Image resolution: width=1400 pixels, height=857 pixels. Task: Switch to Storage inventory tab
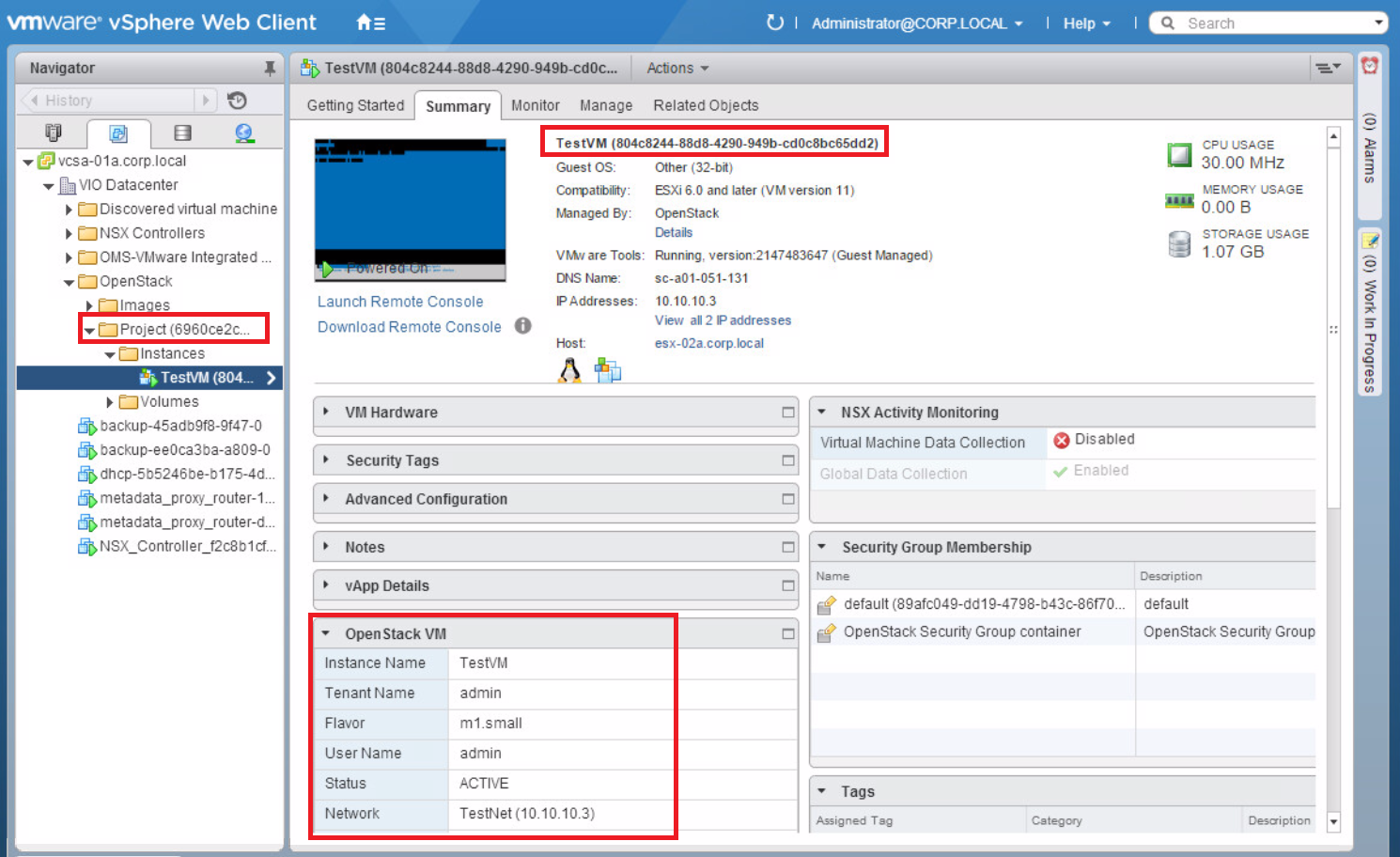click(x=183, y=133)
